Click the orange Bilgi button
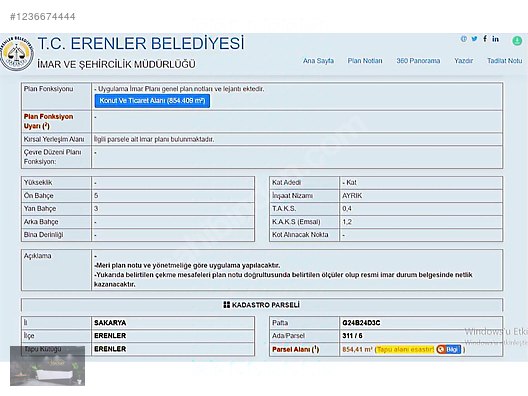 tap(449, 350)
